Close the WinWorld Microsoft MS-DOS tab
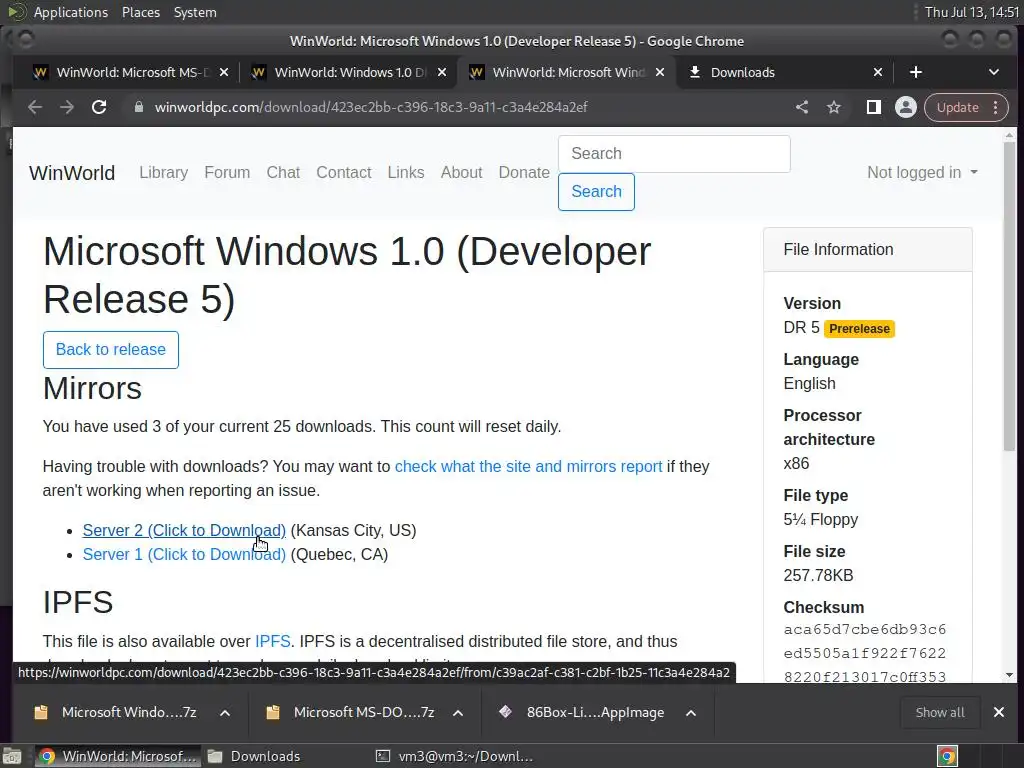 click(x=224, y=72)
